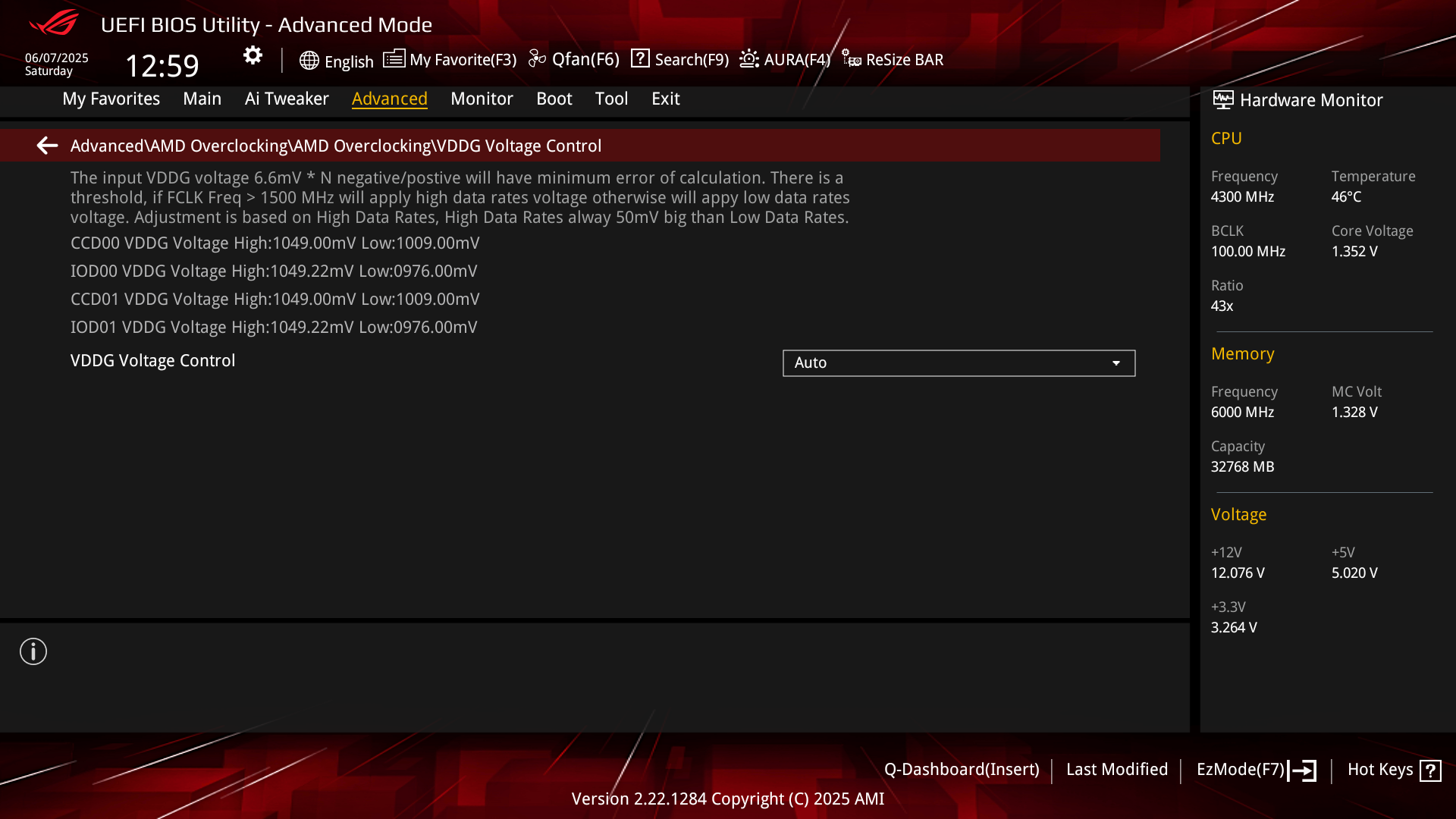Click the 12:59 clock display

pyautogui.click(x=162, y=66)
